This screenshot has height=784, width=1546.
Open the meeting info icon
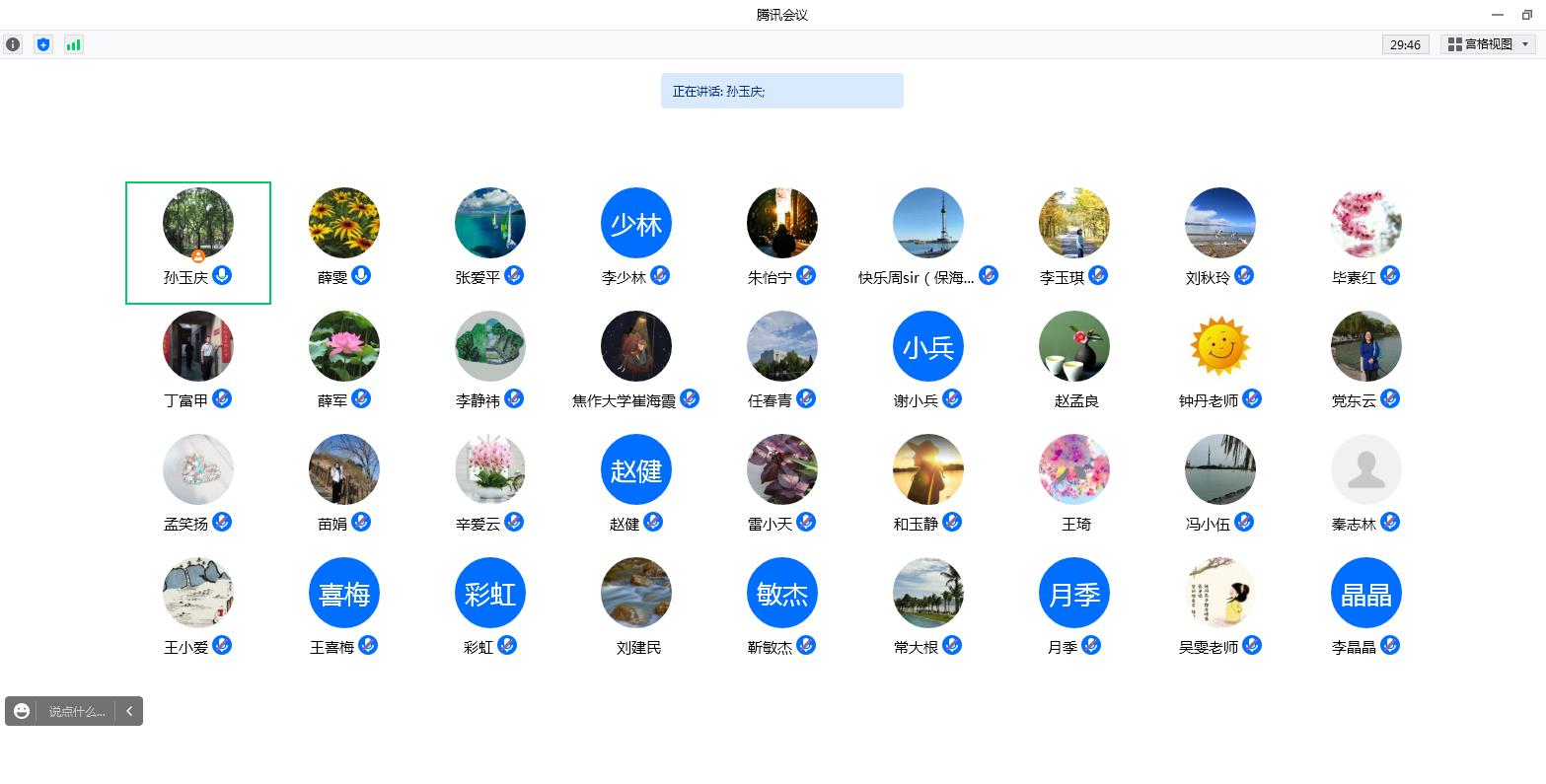click(13, 44)
